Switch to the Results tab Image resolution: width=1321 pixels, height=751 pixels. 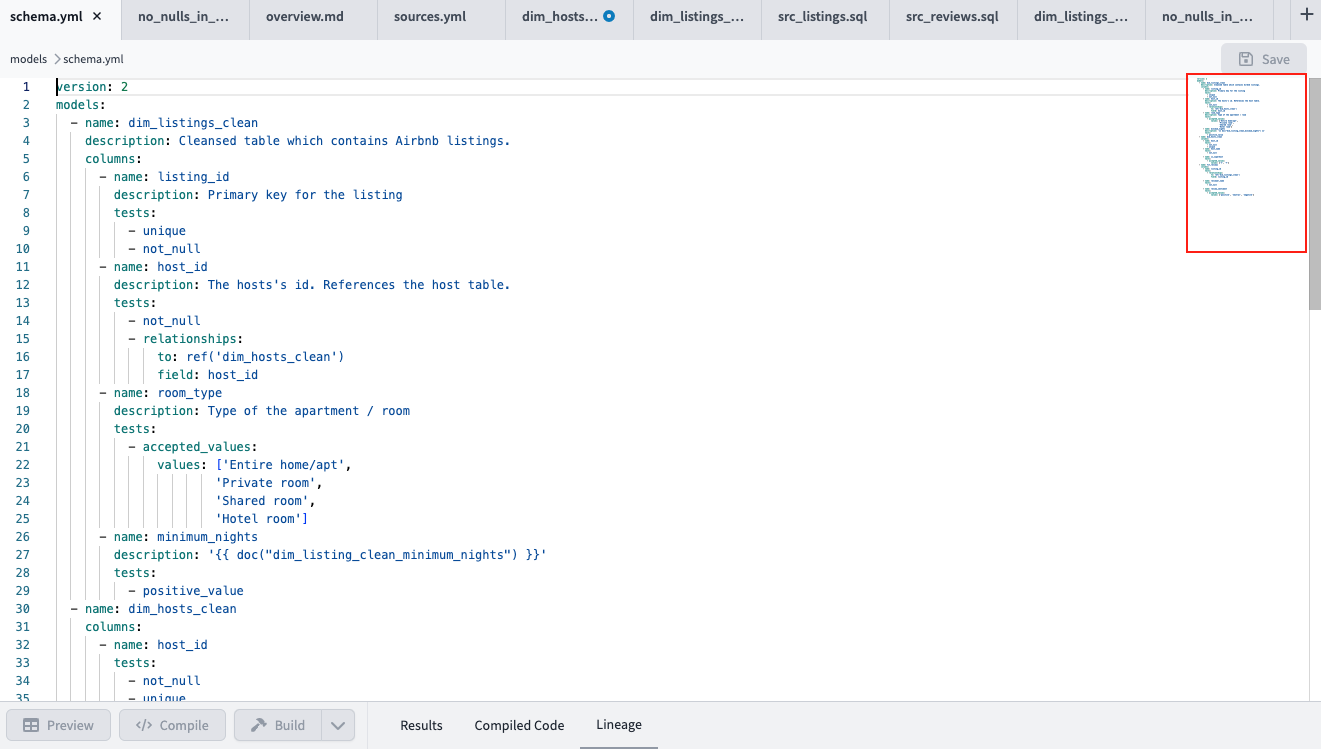pyautogui.click(x=421, y=725)
